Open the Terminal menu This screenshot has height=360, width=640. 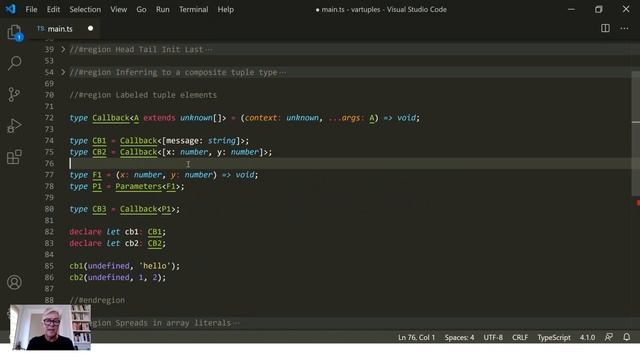(x=193, y=9)
